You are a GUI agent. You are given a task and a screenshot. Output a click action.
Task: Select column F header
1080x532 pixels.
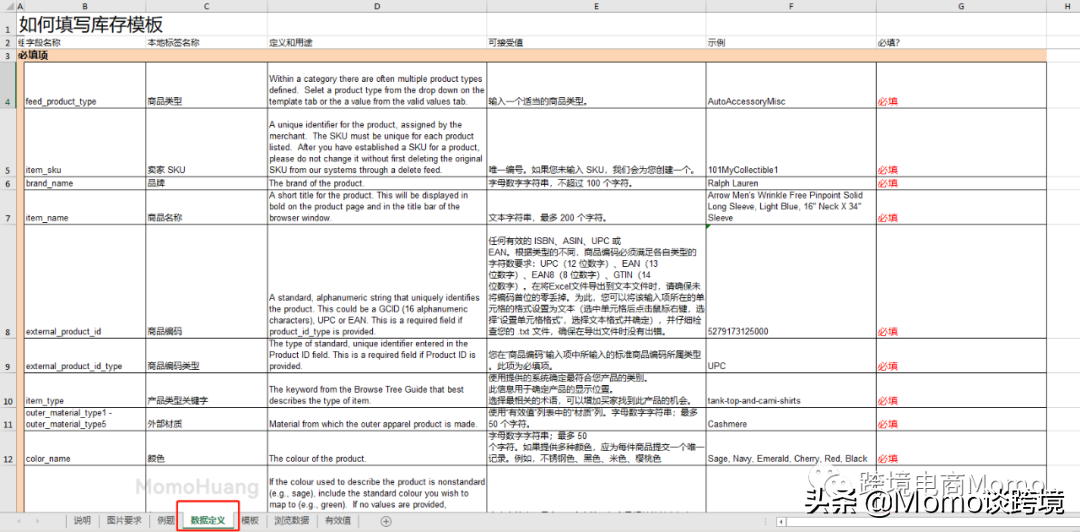click(791, 6)
